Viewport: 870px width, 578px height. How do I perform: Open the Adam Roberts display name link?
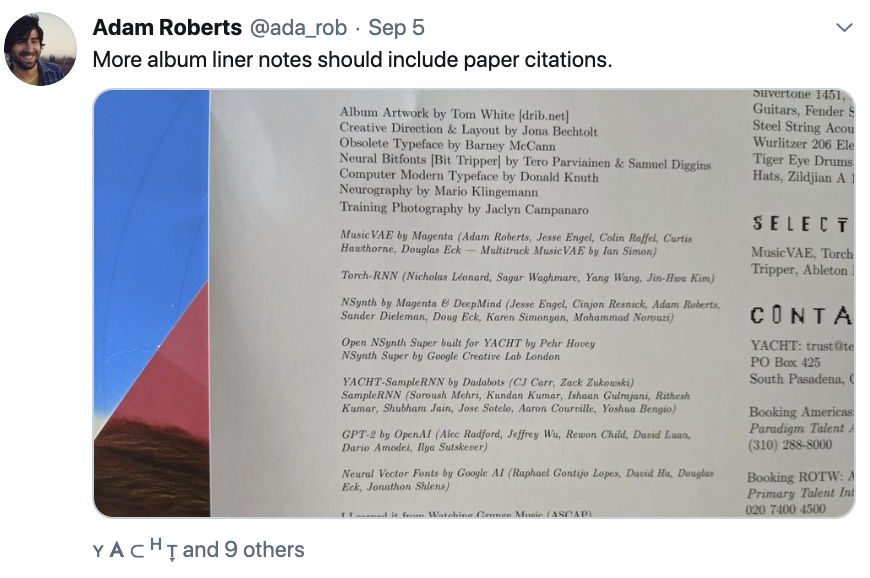[x=167, y=28]
